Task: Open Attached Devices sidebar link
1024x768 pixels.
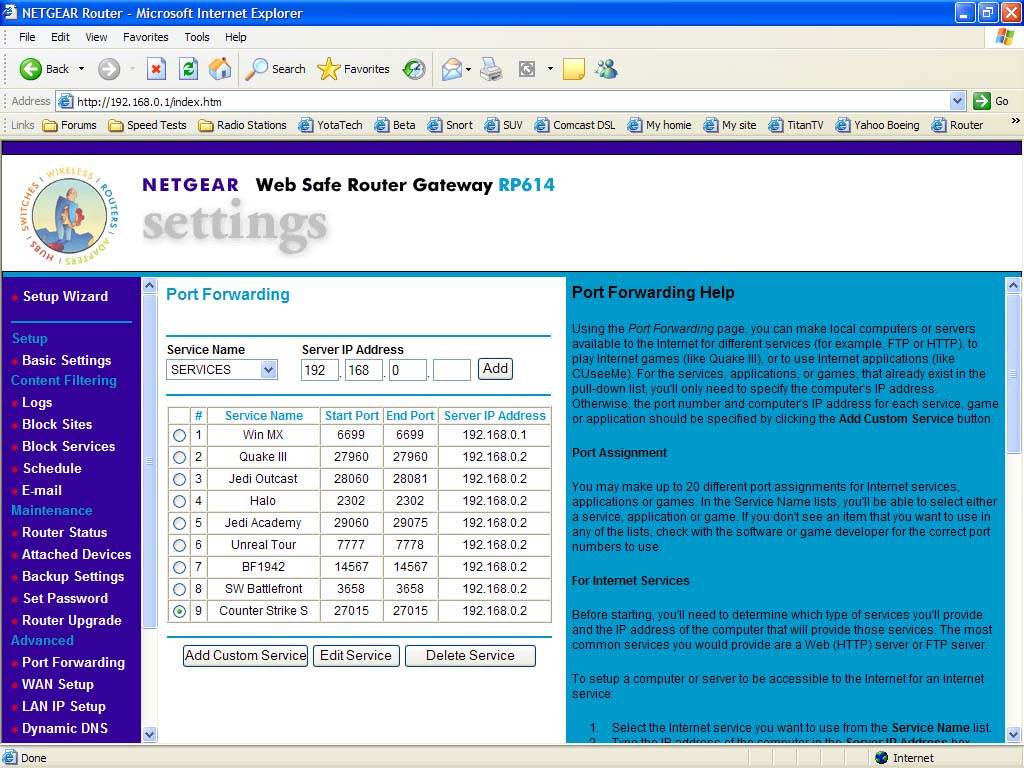Action: click(x=76, y=554)
